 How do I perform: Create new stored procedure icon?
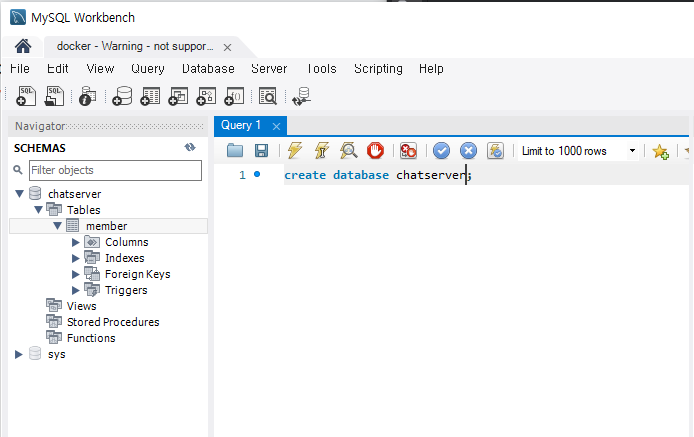pyautogui.click(x=206, y=96)
